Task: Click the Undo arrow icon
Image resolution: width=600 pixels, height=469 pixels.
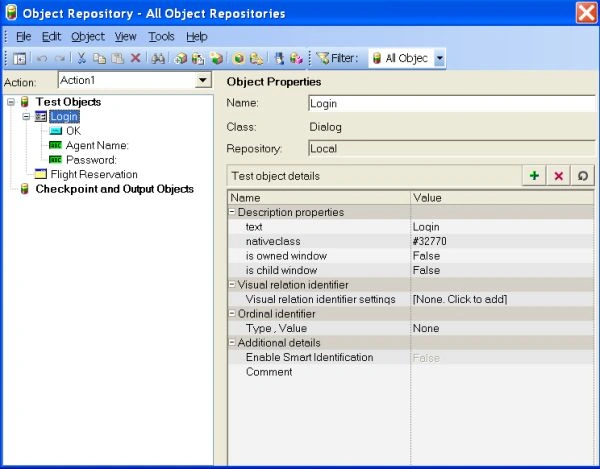Action: 42,59
